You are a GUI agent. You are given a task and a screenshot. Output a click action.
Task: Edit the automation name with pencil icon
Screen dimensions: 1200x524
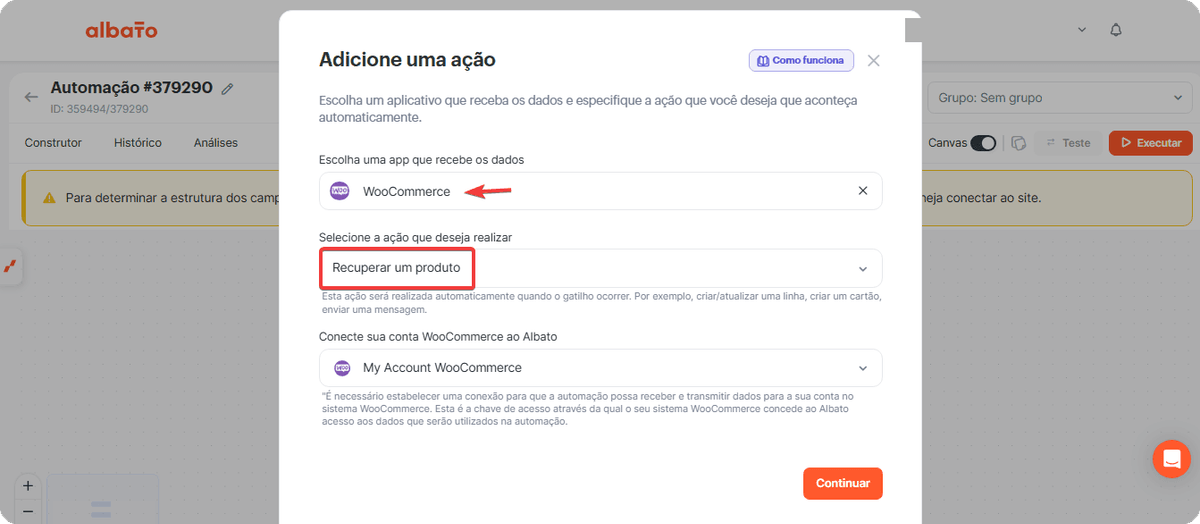click(x=228, y=89)
